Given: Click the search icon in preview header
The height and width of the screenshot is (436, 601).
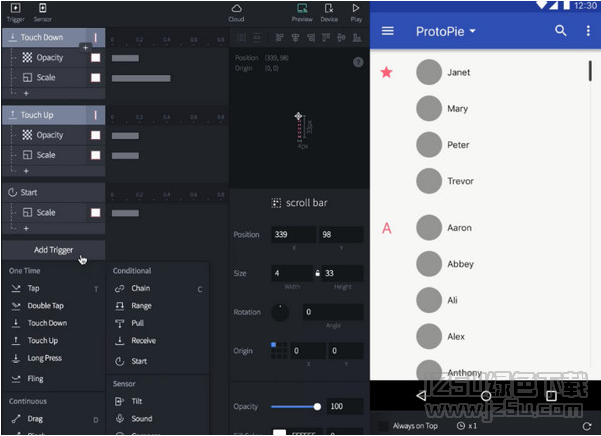Looking at the screenshot, I should (561, 31).
